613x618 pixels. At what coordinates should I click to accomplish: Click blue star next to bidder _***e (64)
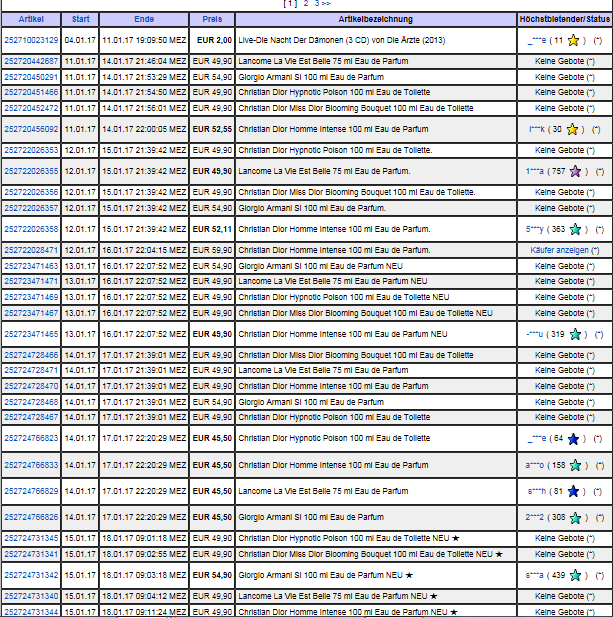573,439
